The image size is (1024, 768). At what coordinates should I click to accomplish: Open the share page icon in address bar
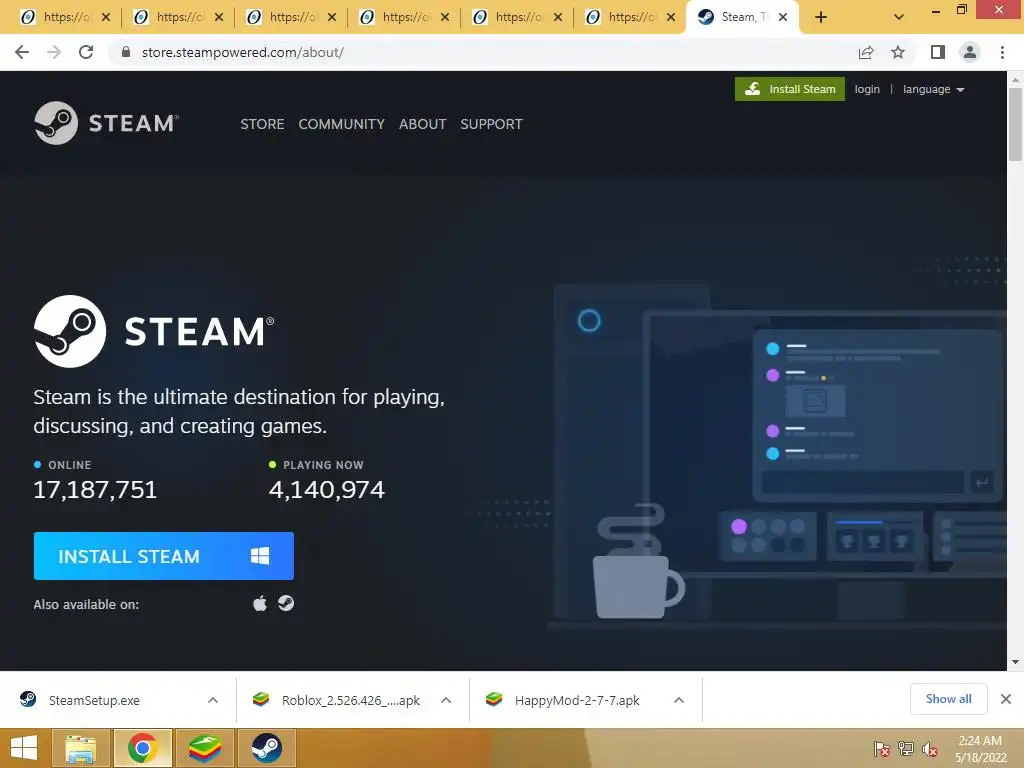pos(866,52)
